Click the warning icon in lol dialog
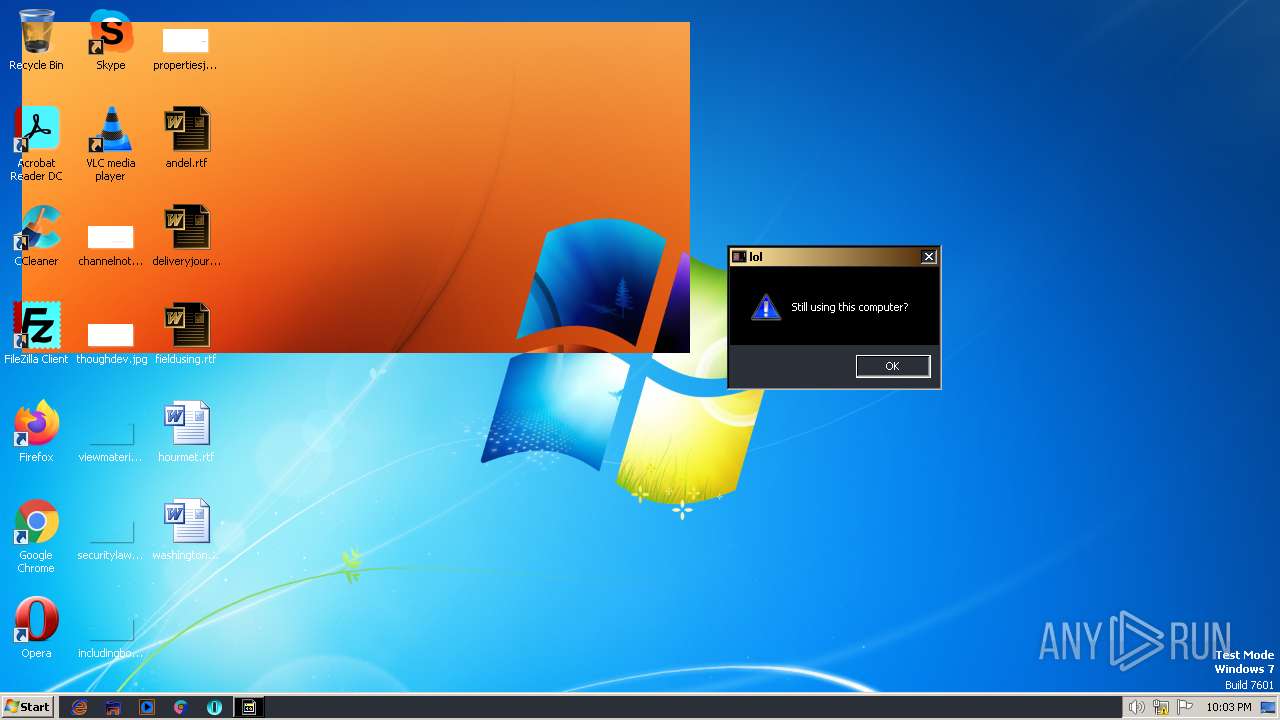1280x720 pixels. [x=765, y=307]
